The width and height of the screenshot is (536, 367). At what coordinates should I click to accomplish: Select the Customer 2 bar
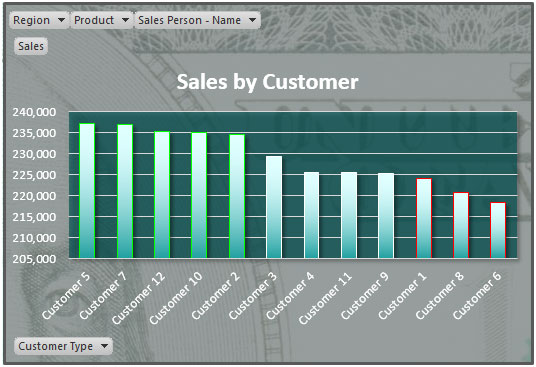pyautogui.click(x=237, y=196)
